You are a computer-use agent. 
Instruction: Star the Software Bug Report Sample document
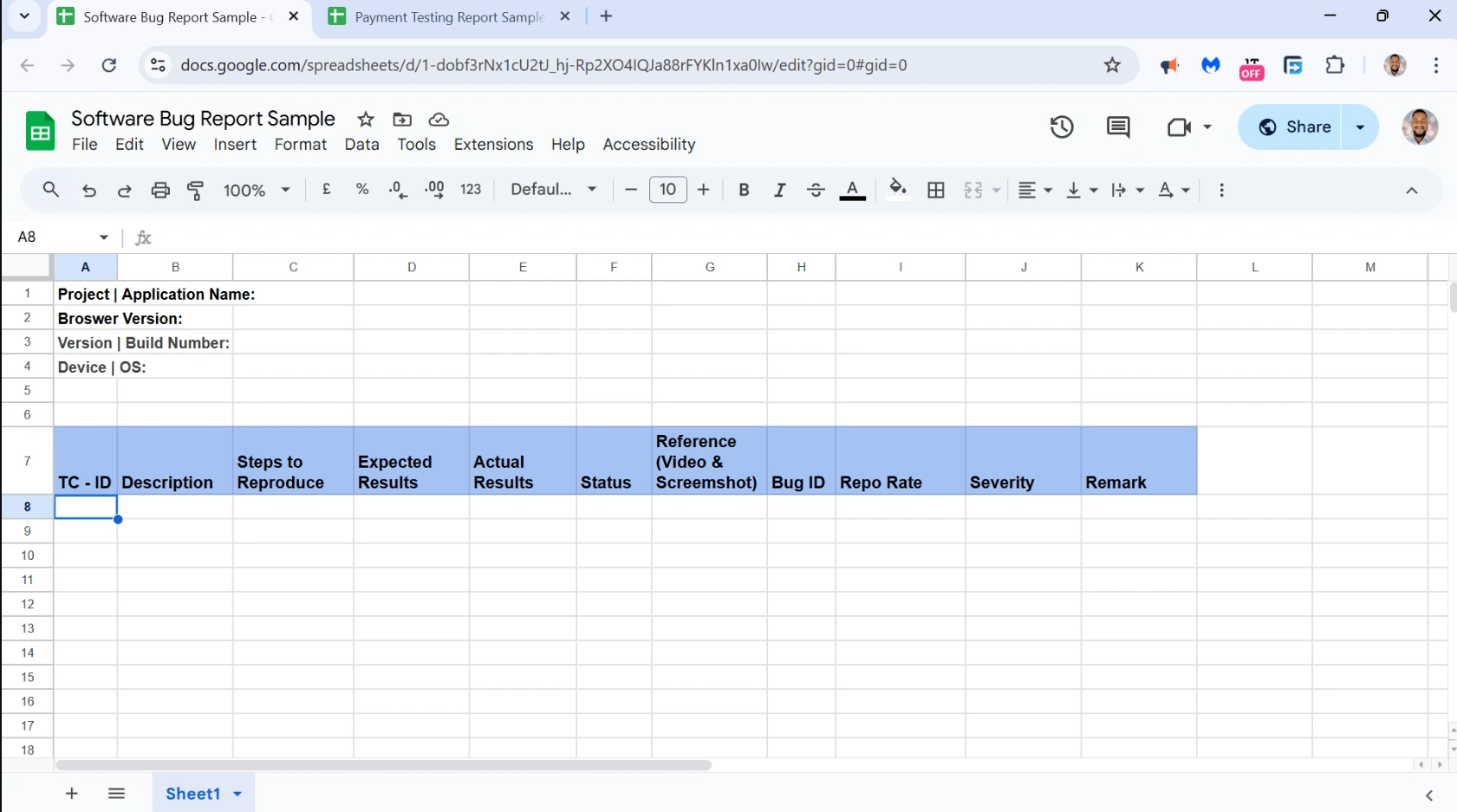click(x=366, y=120)
